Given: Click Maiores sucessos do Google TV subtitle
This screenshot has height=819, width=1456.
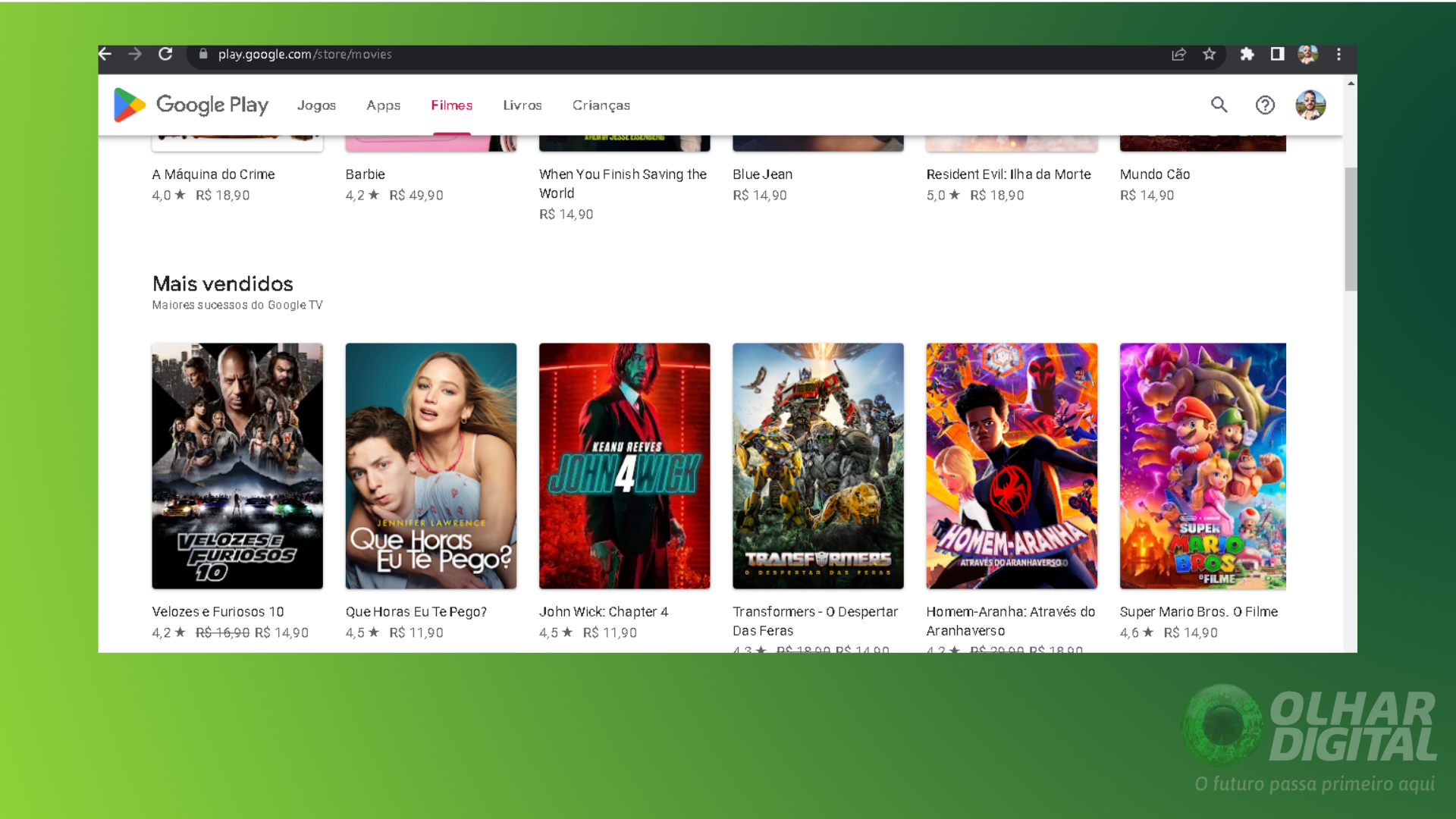Looking at the screenshot, I should (x=237, y=305).
